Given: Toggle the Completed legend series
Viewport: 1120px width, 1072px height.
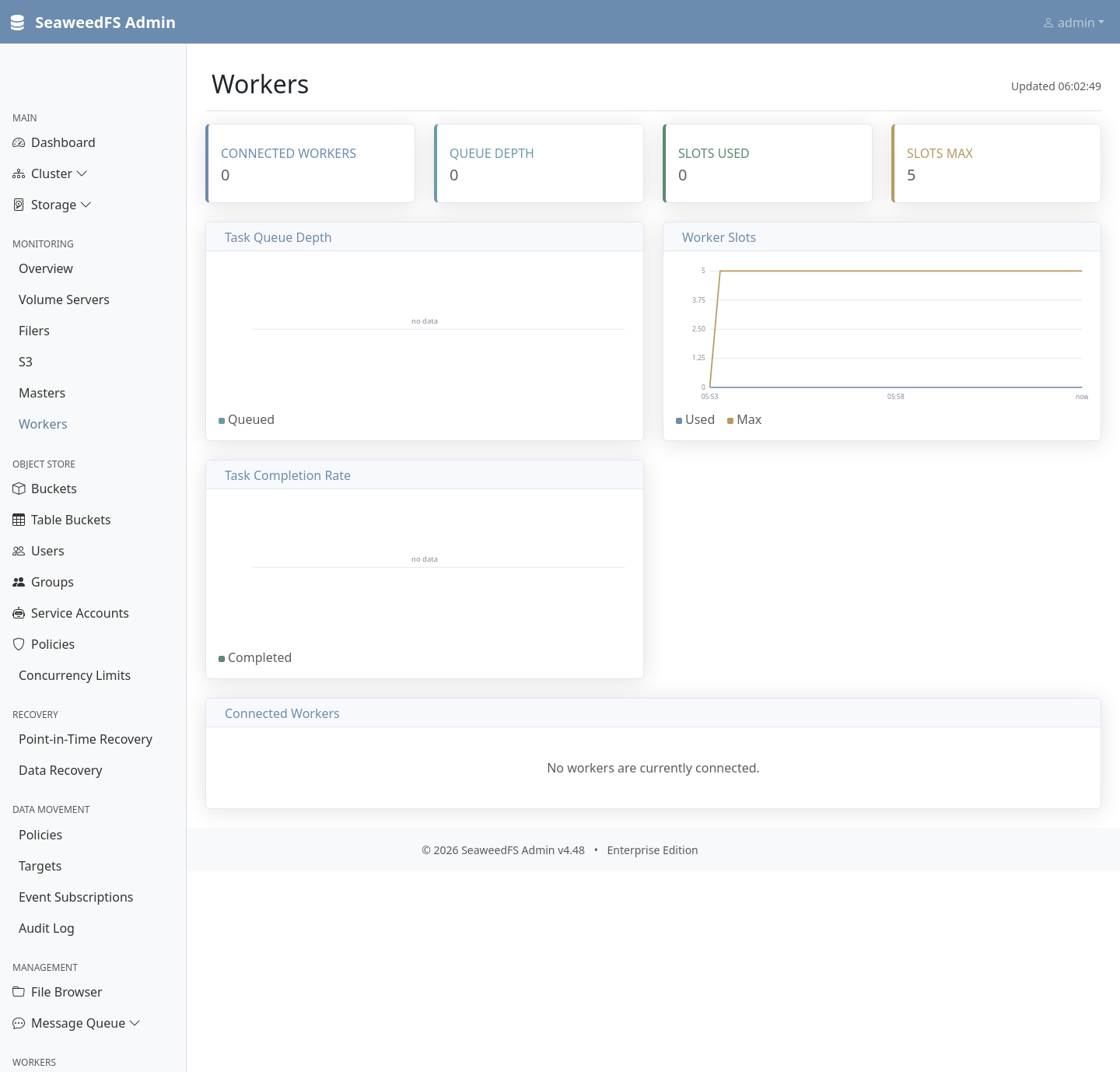Looking at the screenshot, I should pyautogui.click(x=255, y=657).
